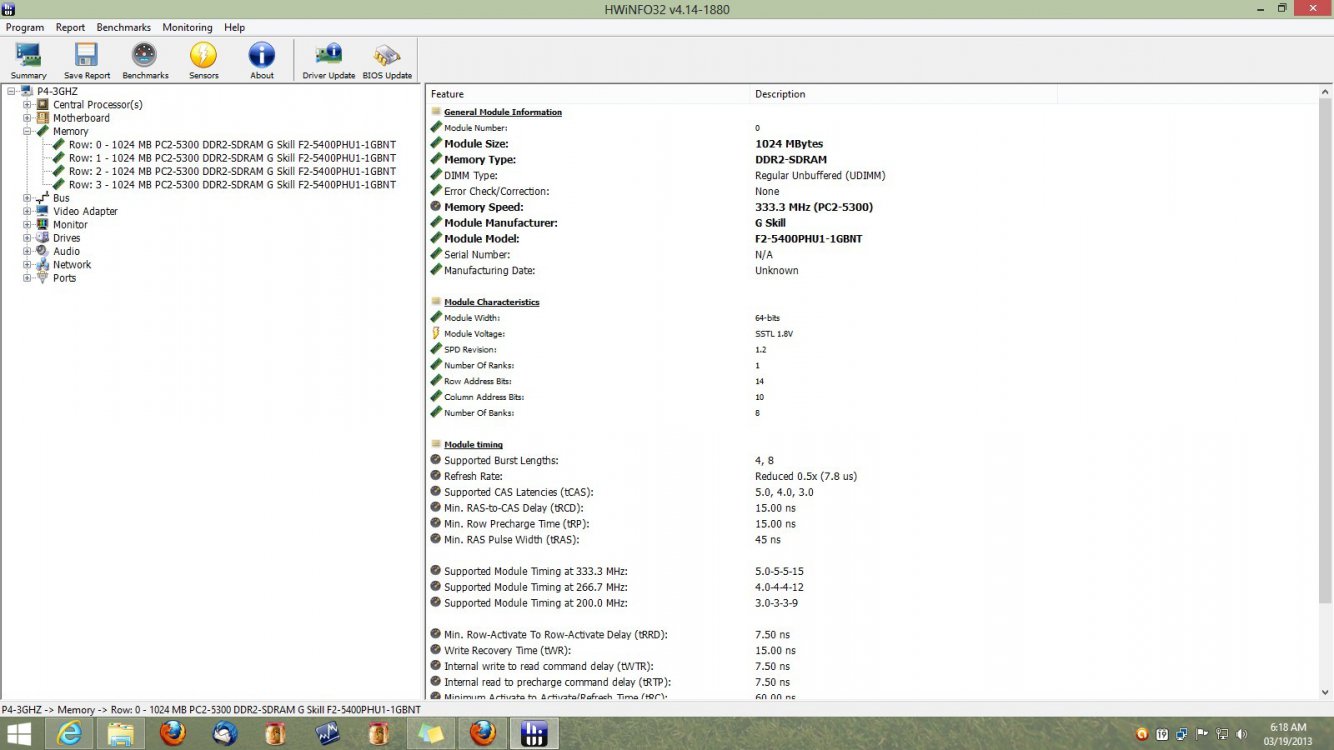Select Row: 3 memory module entry
This screenshot has height=750, width=1334.
tap(232, 185)
